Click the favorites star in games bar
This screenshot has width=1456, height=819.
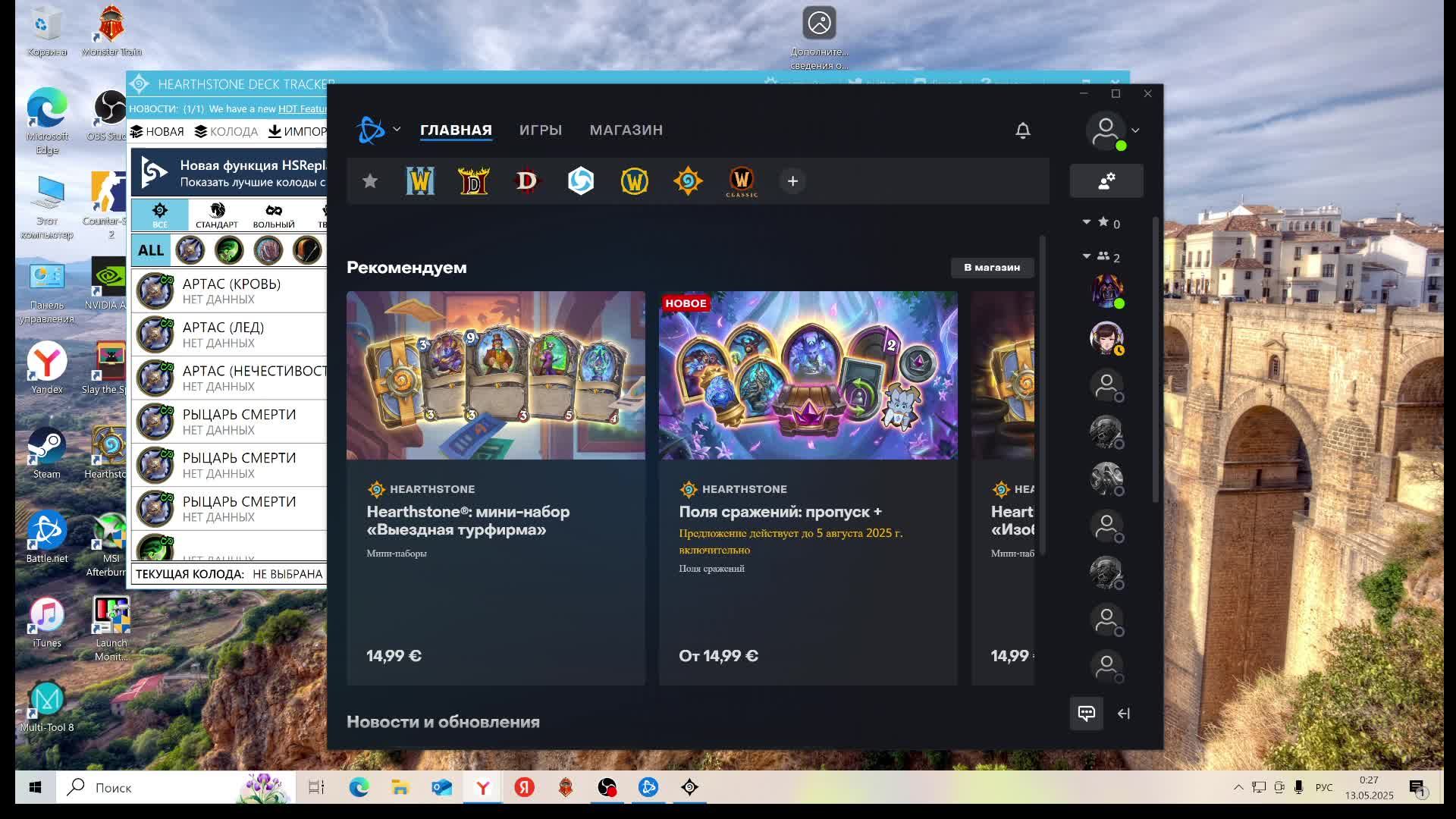[370, 181]
